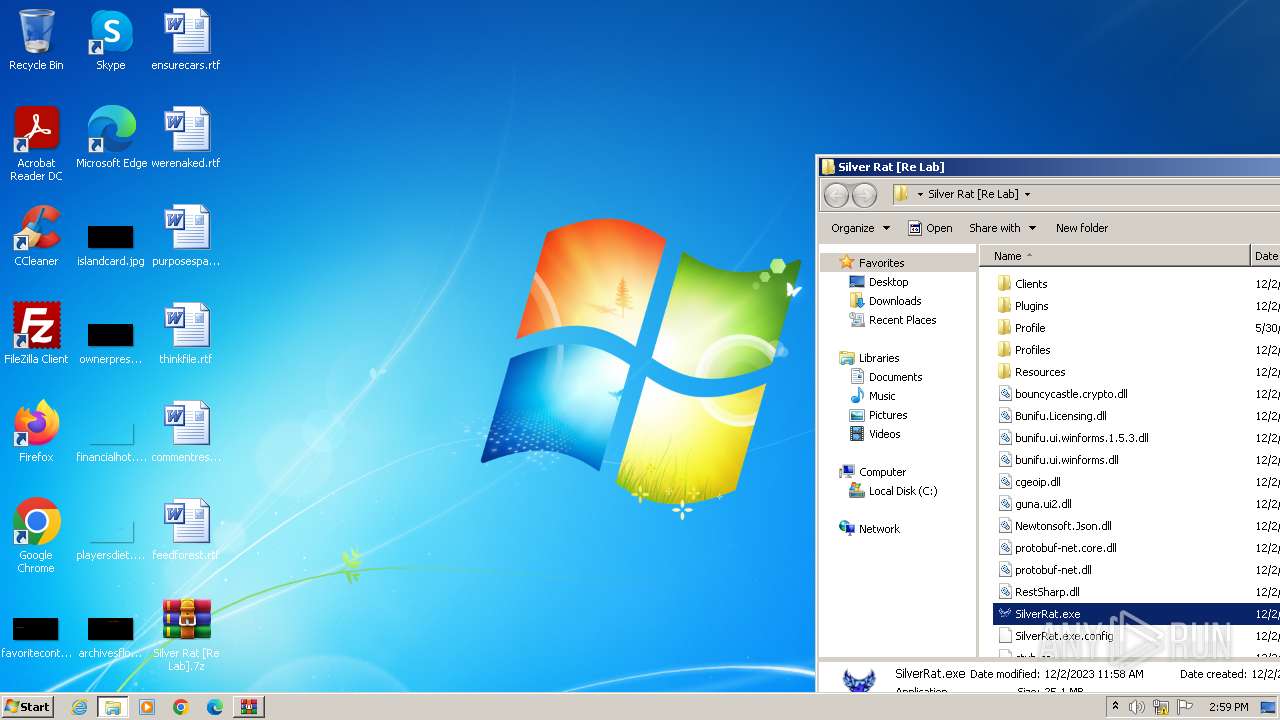Show hidden system tray icons

(x=1115, y=707)
